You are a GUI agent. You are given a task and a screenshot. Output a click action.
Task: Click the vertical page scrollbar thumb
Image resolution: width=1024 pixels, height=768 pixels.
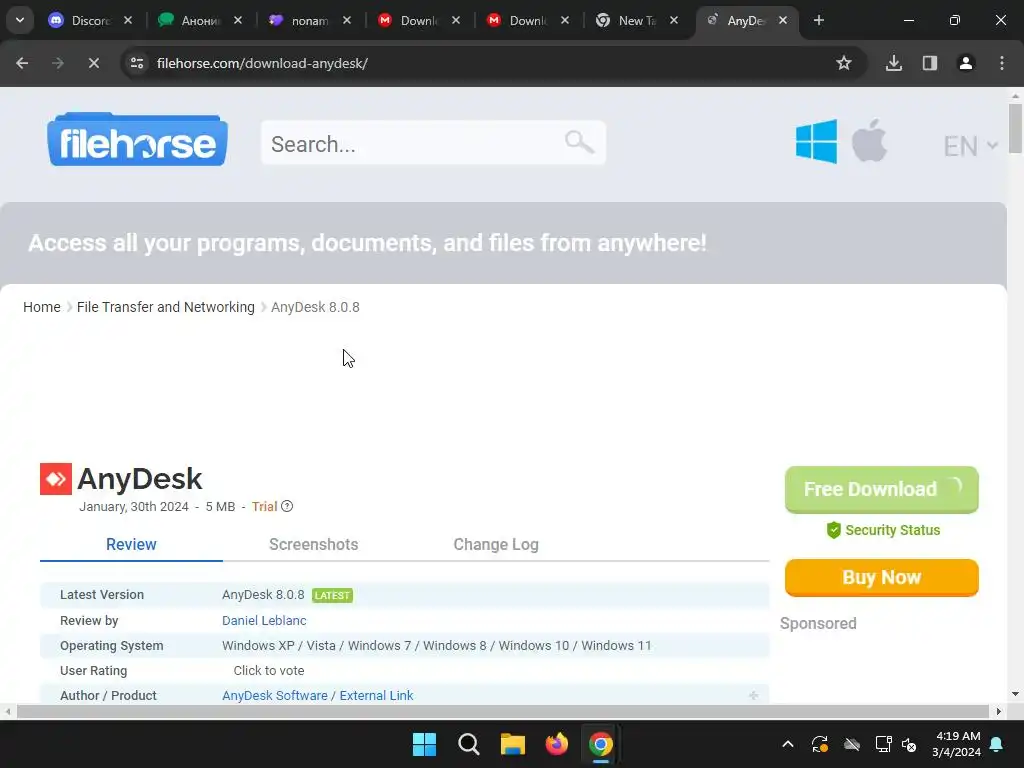(x=1016, y=128)
